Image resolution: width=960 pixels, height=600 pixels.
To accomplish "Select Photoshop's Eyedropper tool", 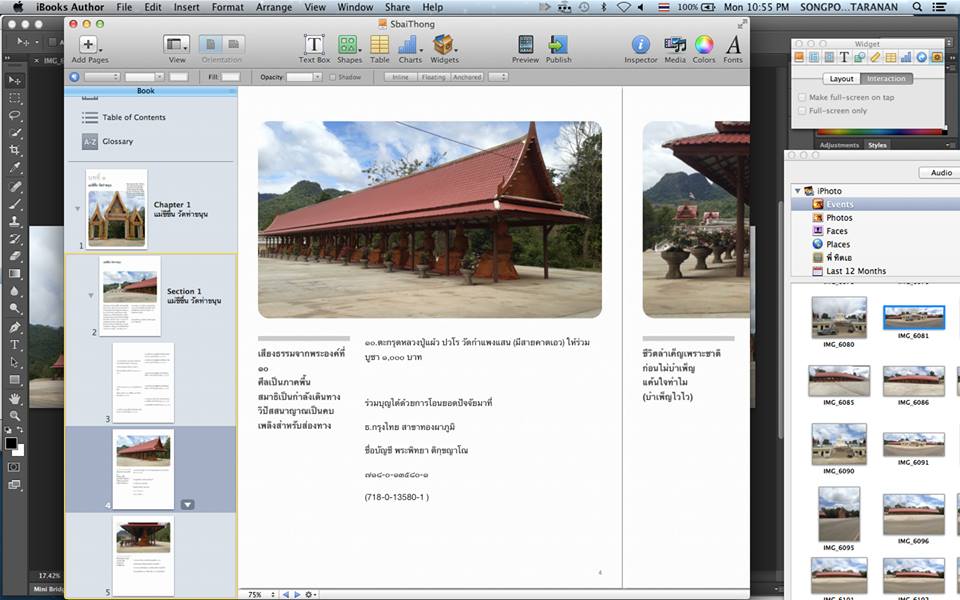I will (14, 167).
